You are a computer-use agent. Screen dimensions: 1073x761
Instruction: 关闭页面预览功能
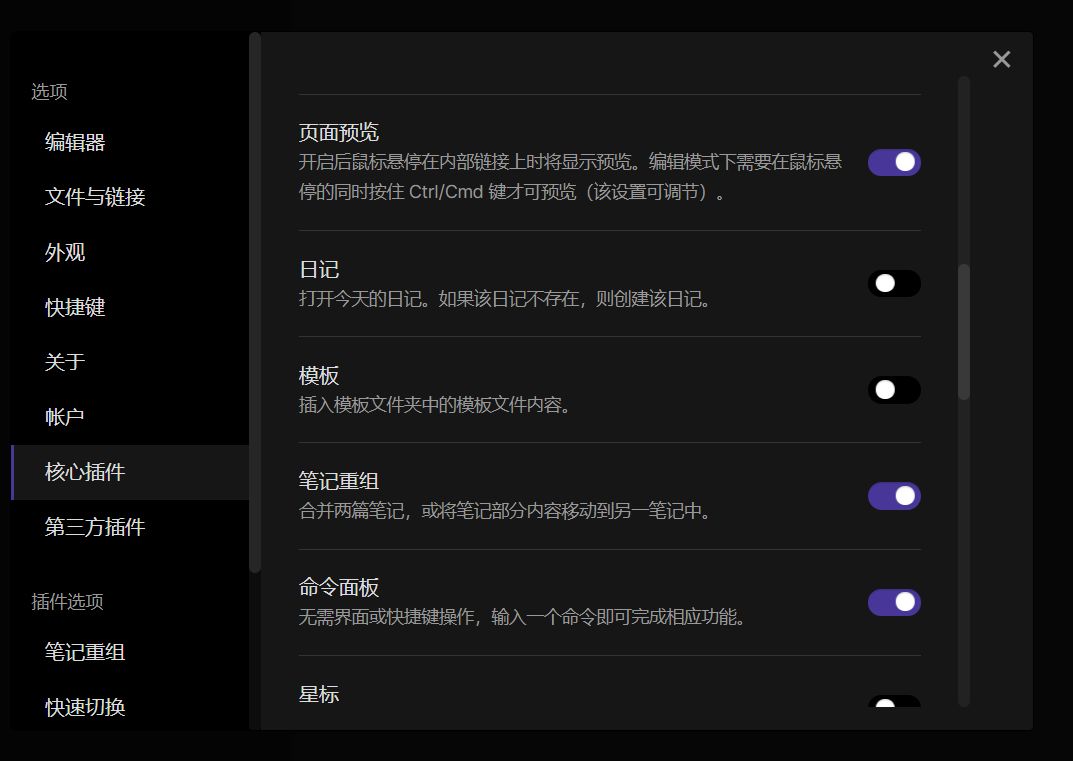coord(893,162)
